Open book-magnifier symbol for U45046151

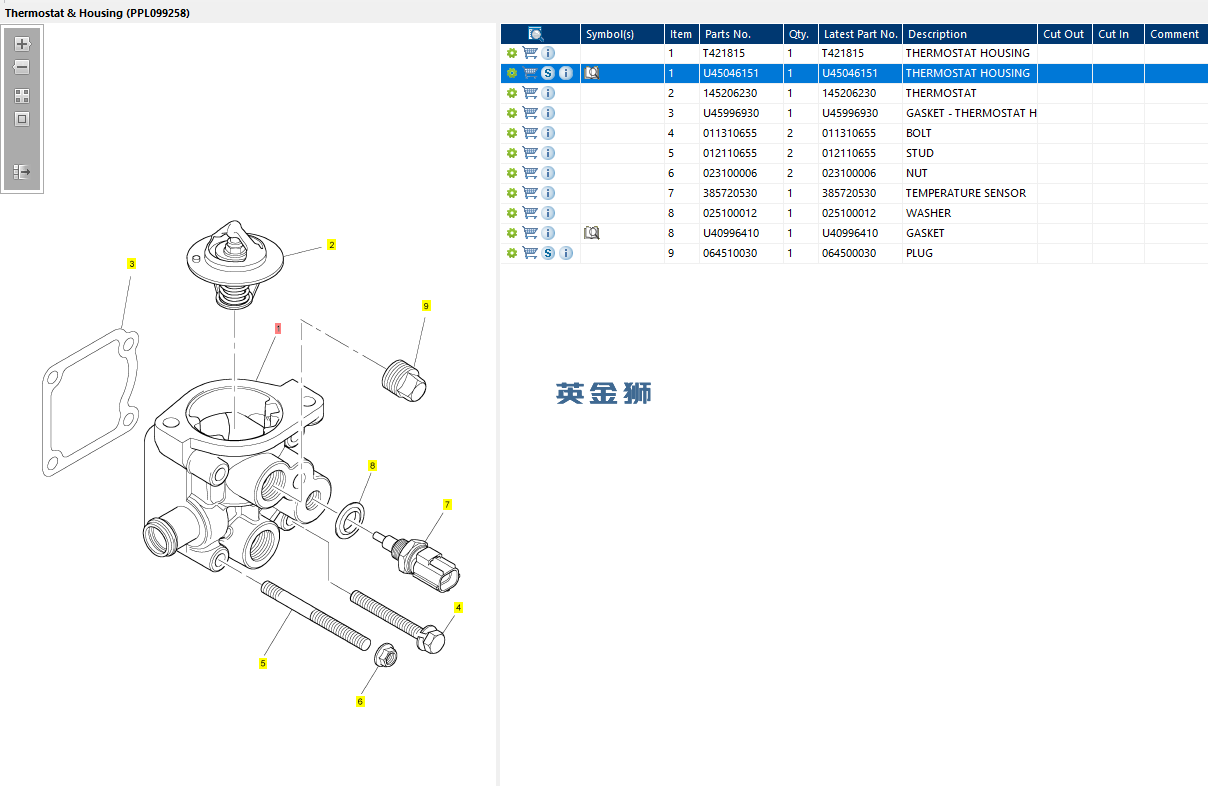[x=591, y=73]
